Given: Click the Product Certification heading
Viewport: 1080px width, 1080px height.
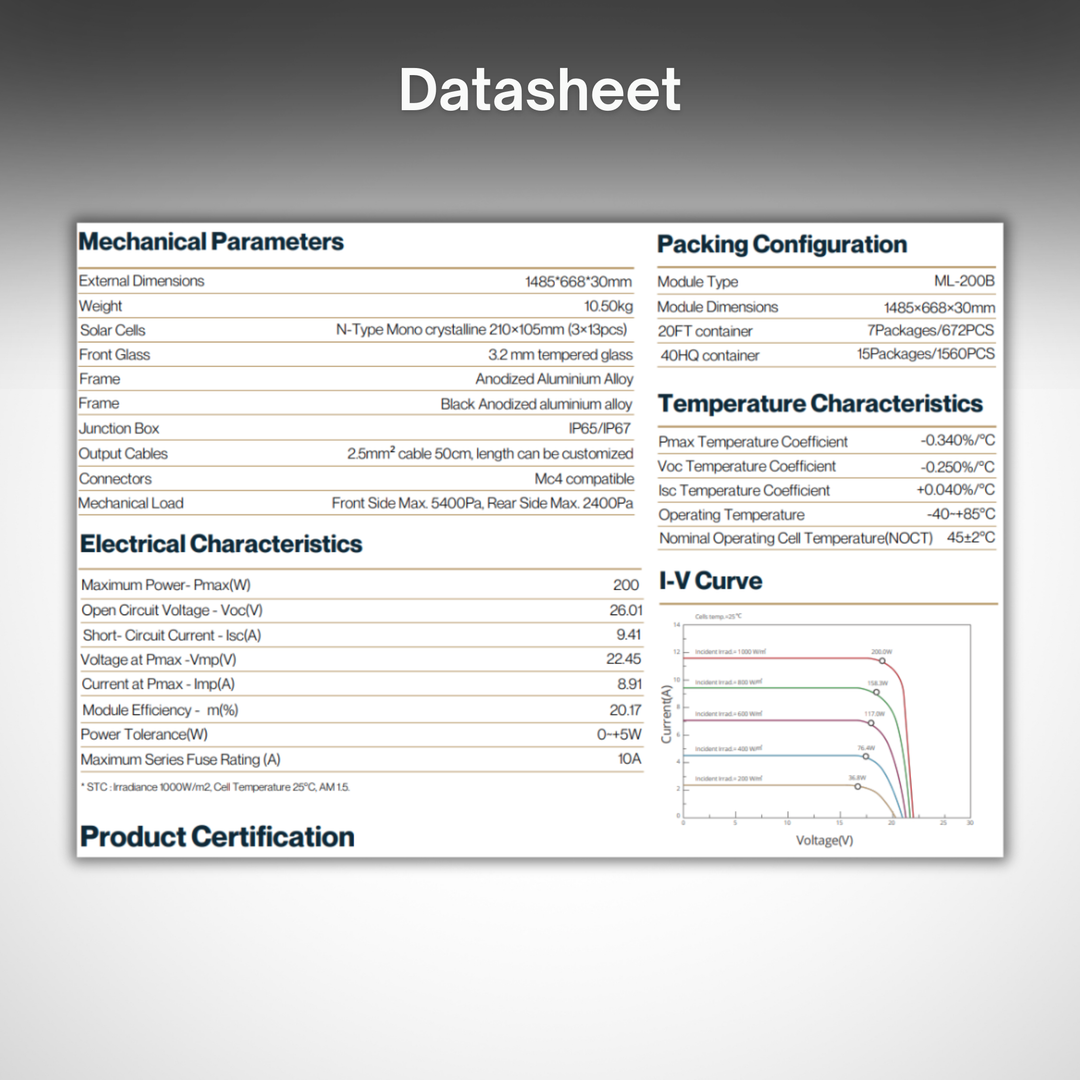Looking at the screenshot, I should point(217,836).
